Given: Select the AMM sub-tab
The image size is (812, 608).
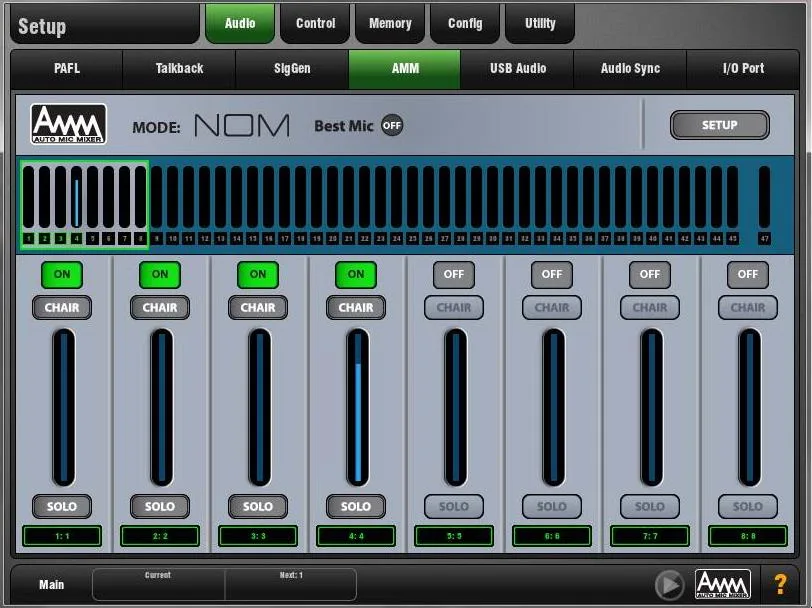Looking at the screenshot, I should tap(405, 69).
